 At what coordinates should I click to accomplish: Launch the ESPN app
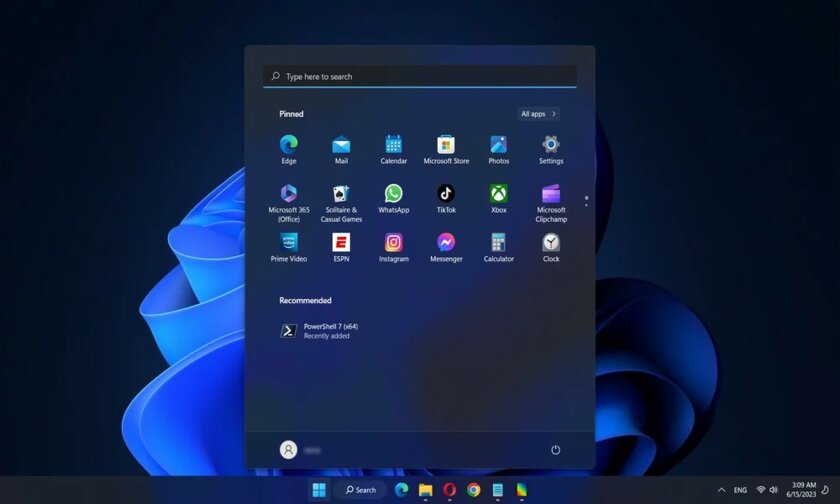pyautogui.click(x=341, y=247)
